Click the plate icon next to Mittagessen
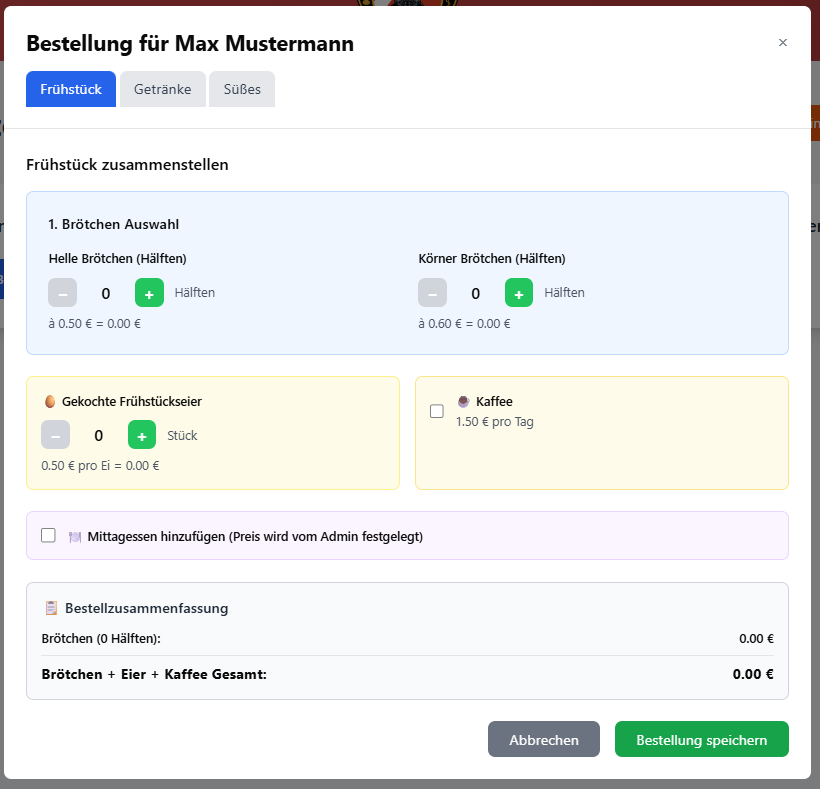Image resolution: width=820 pixels, height=789 pixels. (74, 537)
